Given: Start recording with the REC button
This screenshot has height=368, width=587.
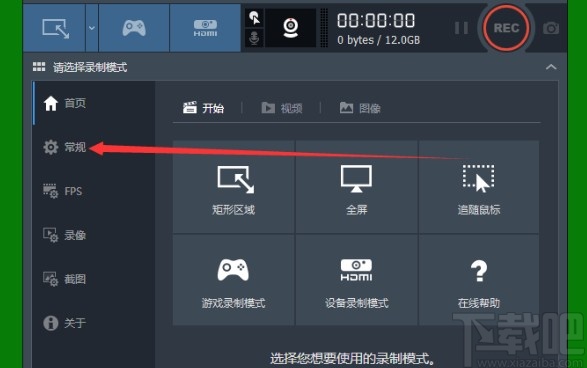Looking at the screenshot, I should pyautogui.click(x=506, y=28).
